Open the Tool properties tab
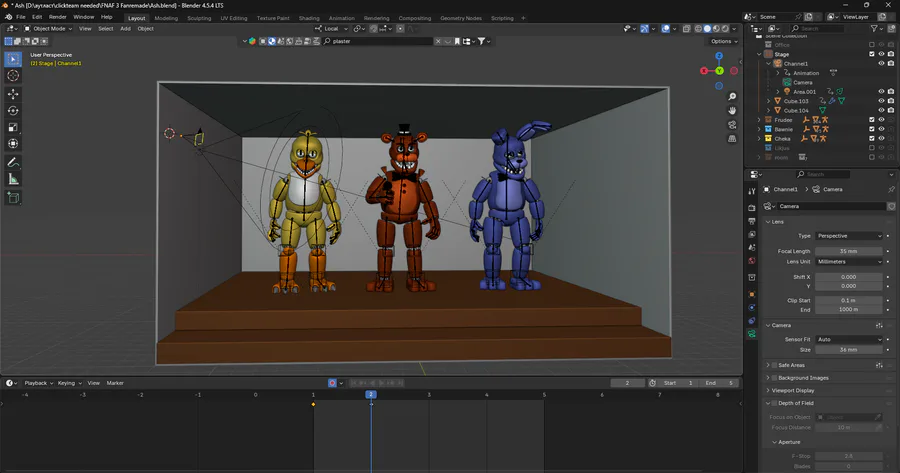900x473 pixels. point(752,191)
